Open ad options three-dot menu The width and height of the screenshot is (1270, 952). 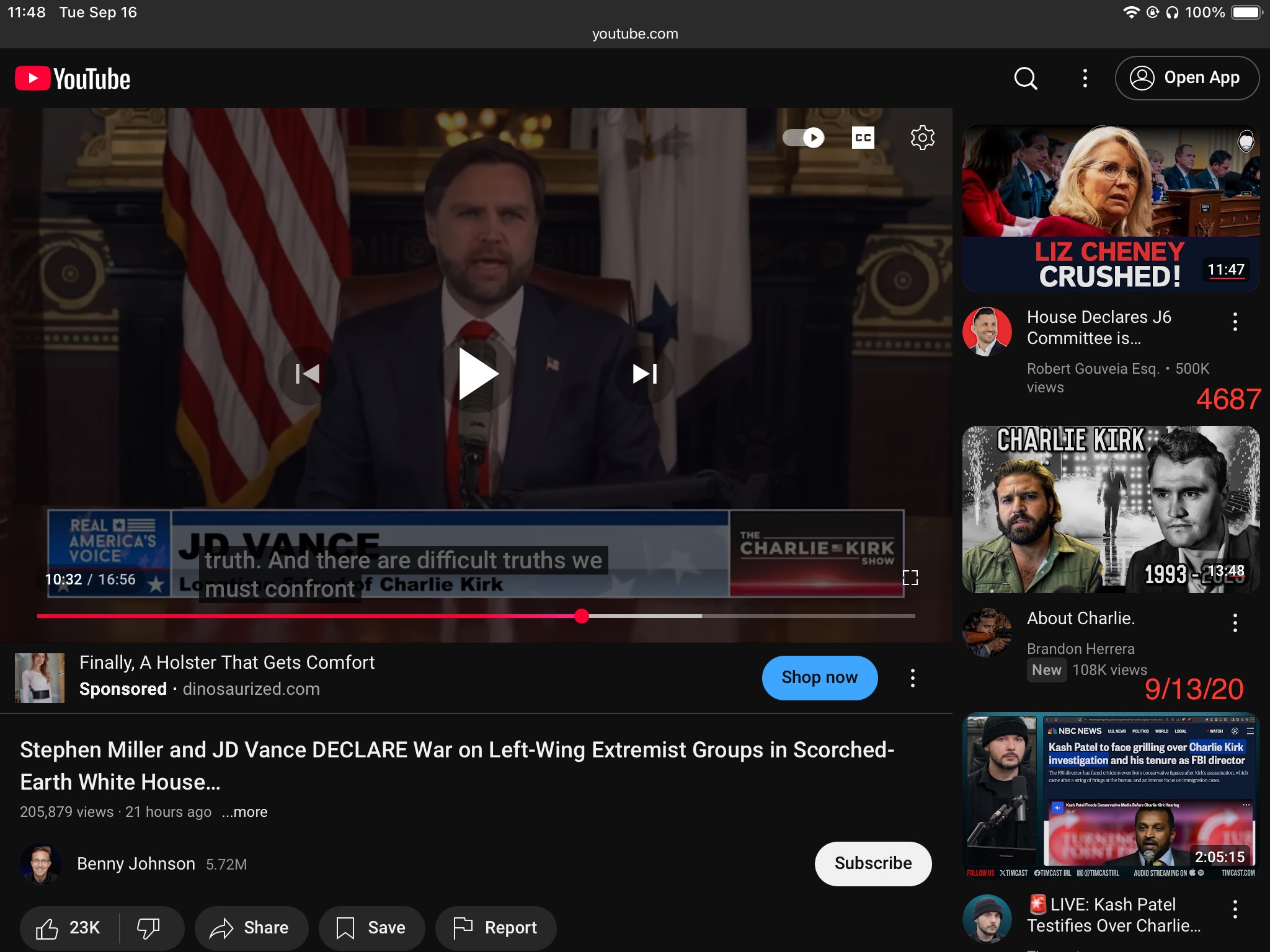[x=912, y=677]
